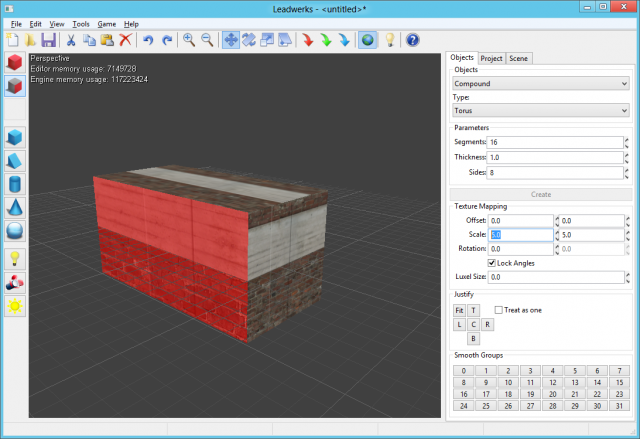Switch to the Scene tab
The image size is (640, 439).
click(519, 58)
